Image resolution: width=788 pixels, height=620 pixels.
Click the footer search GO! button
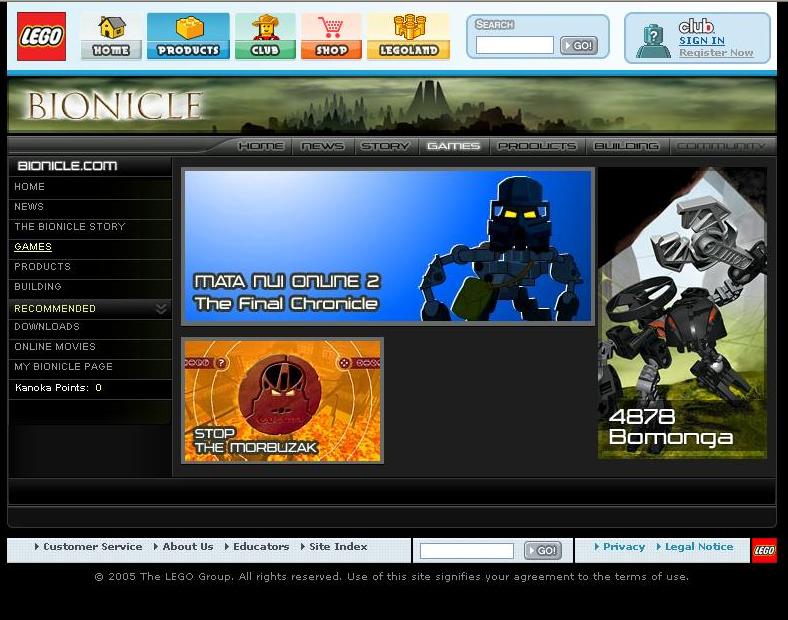[542, 551]
